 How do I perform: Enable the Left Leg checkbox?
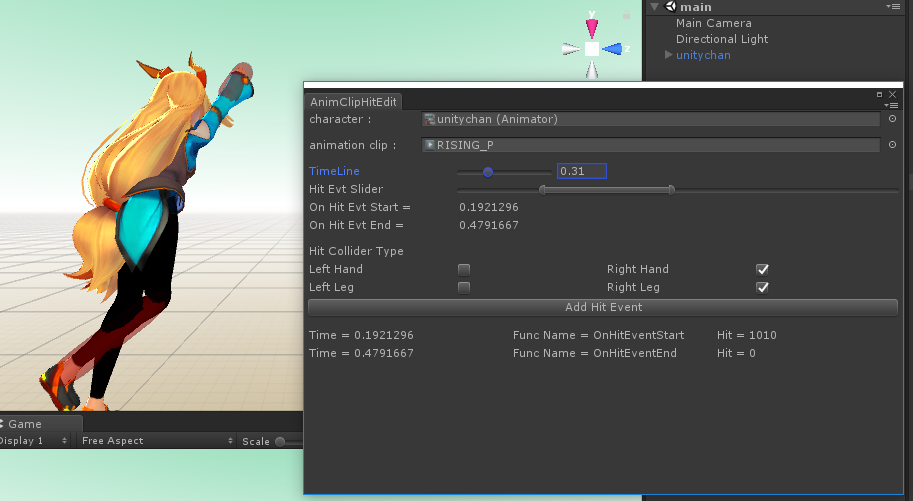[x=464, y=287]
